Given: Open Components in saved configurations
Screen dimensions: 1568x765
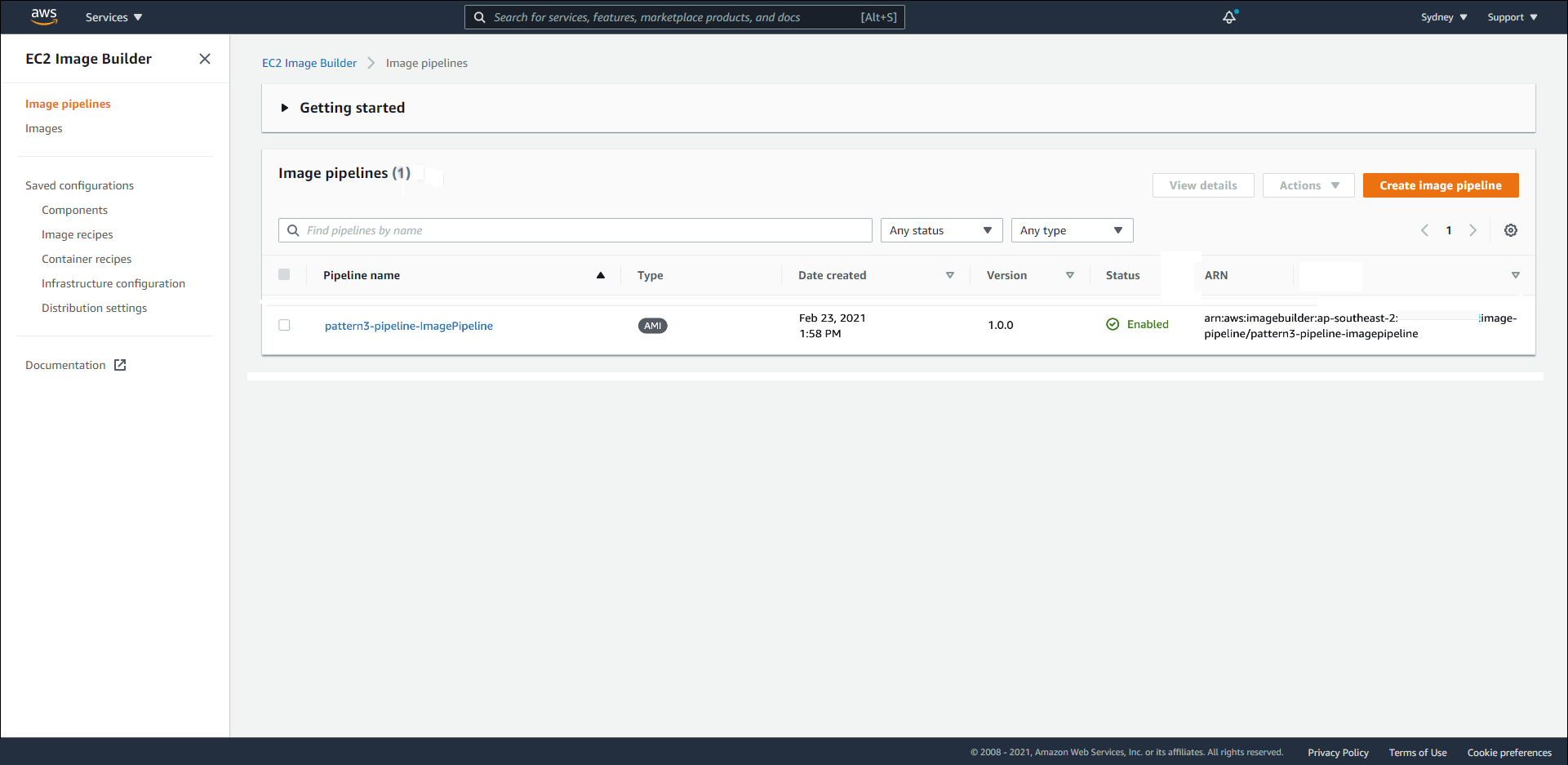Looking at the screenshot, I should [74, 210].
